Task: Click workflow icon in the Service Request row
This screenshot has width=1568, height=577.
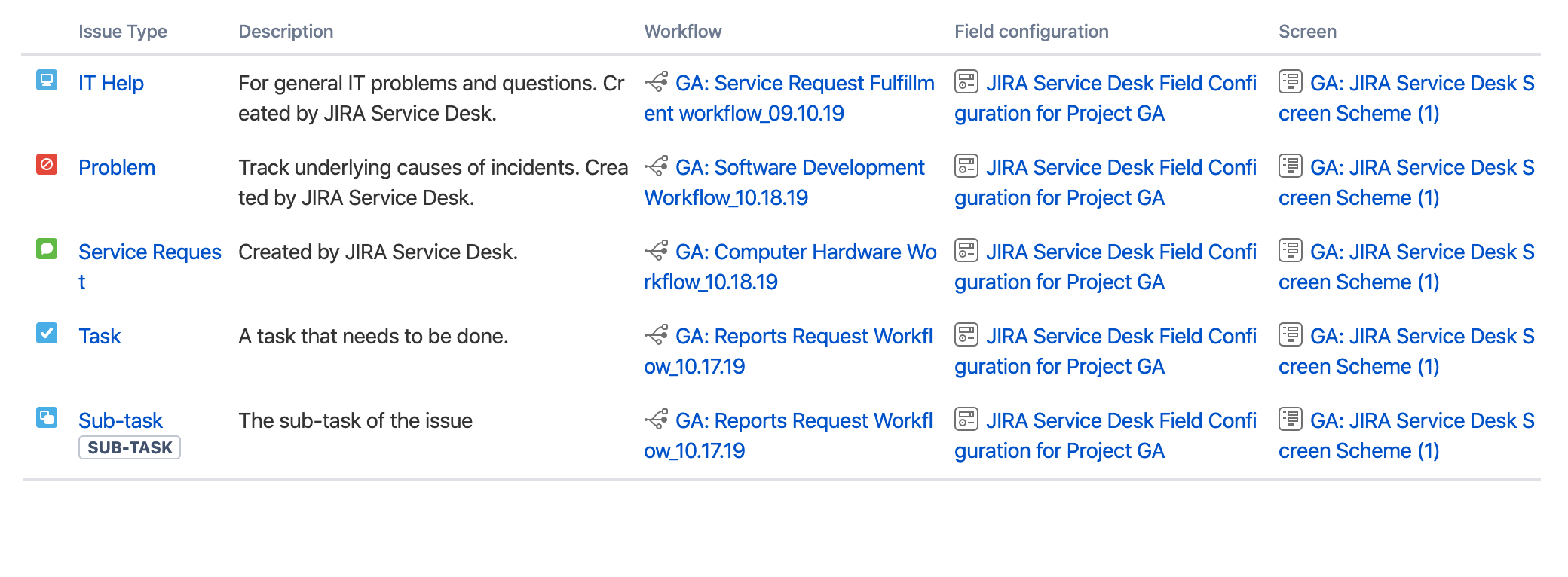Action: (x=657, y=250)
